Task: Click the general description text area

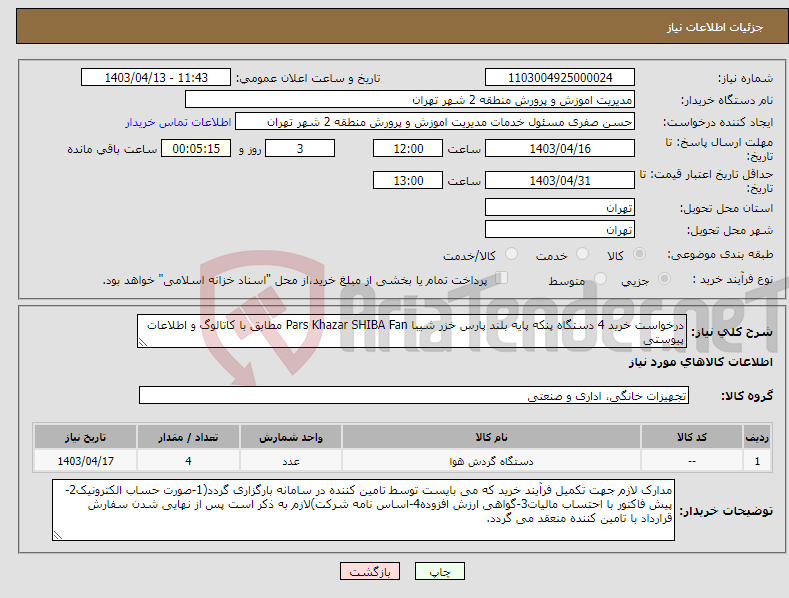Action: (412, 331)
